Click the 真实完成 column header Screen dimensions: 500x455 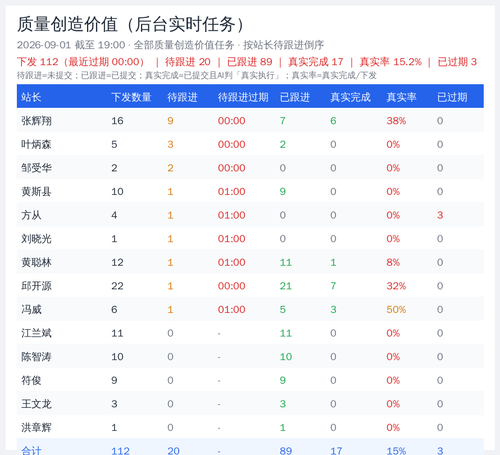pyautogui.click(x=350, y=97)
